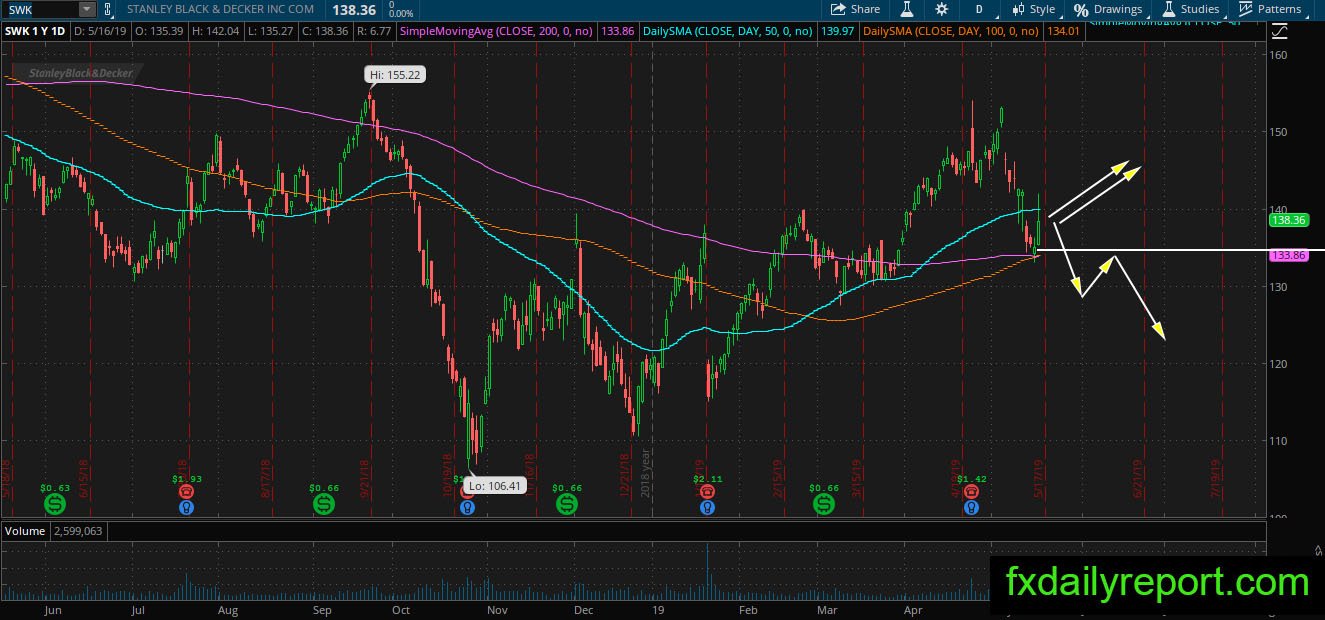The width and height of the screenshot is (1325, 620).
Task: Click the SWK symbol entry field
Action: coord(42,9)
